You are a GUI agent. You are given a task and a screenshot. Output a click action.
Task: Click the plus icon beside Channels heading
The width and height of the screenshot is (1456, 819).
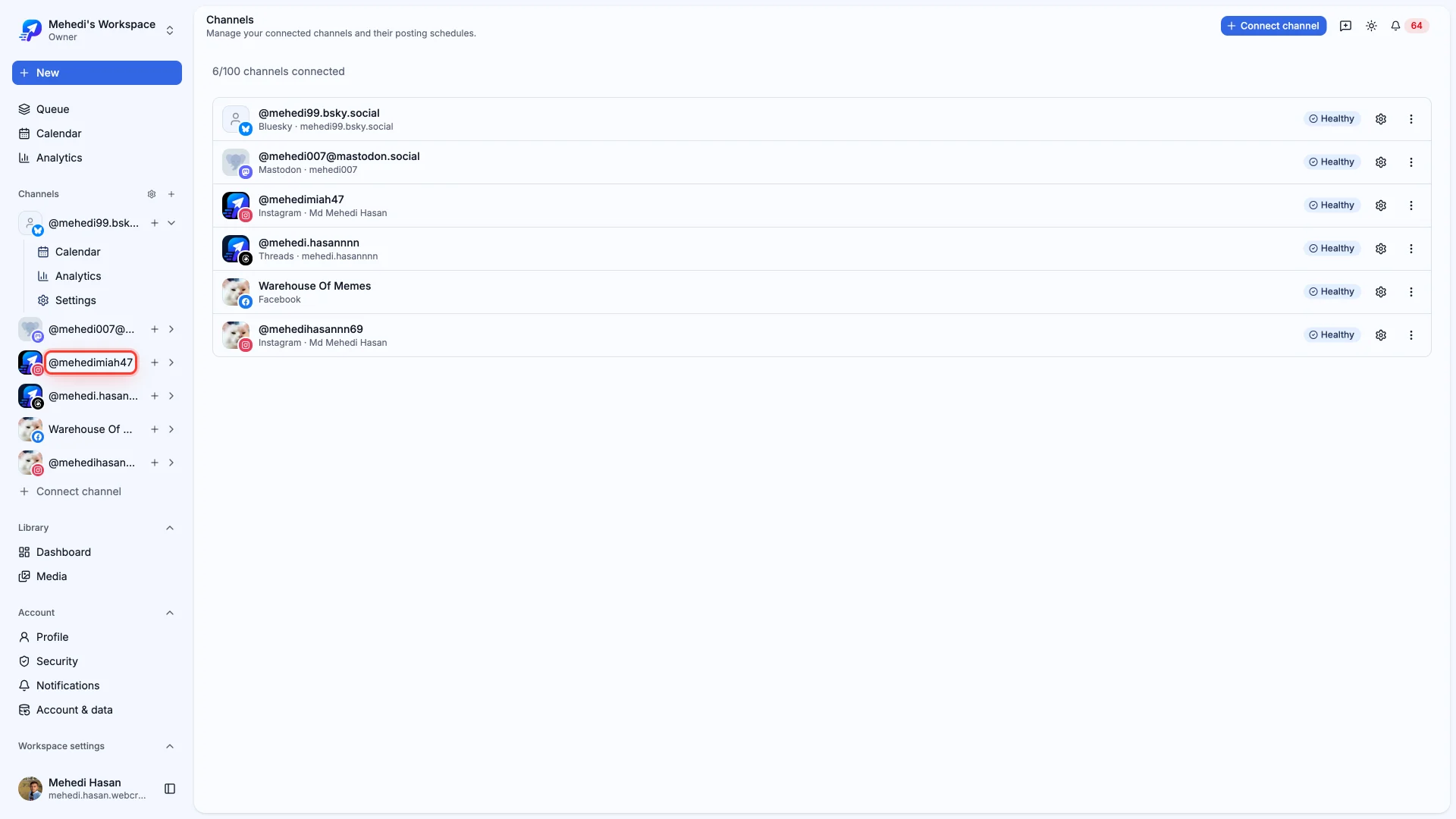coord(171,194)
